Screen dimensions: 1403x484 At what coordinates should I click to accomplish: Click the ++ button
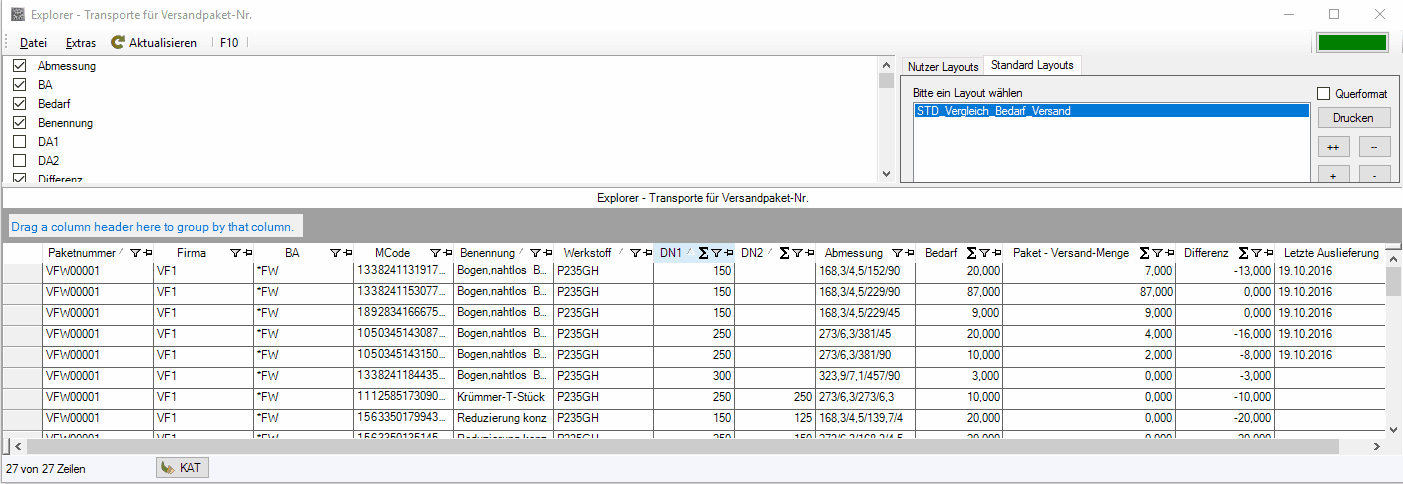[1333, 147]
